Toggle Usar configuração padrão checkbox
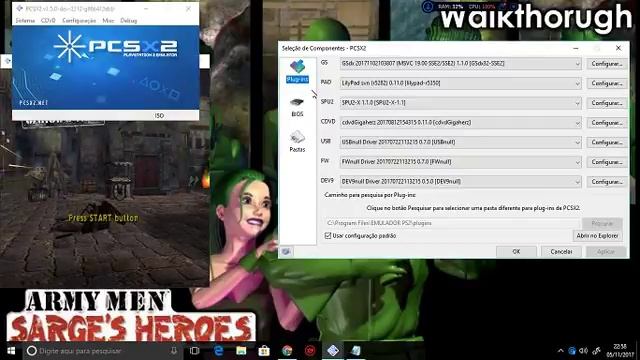640x360 pixels. (x=328, y=236)
